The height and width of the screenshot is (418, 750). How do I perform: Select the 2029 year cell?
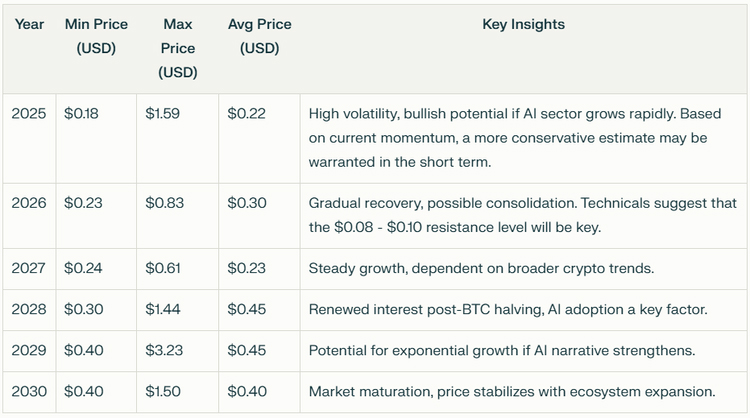click(x=28, y=350)
